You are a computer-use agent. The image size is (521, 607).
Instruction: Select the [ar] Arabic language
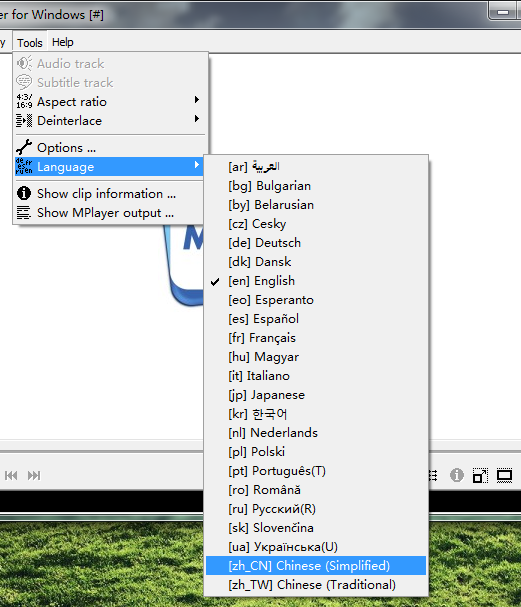tap(316, 166)
